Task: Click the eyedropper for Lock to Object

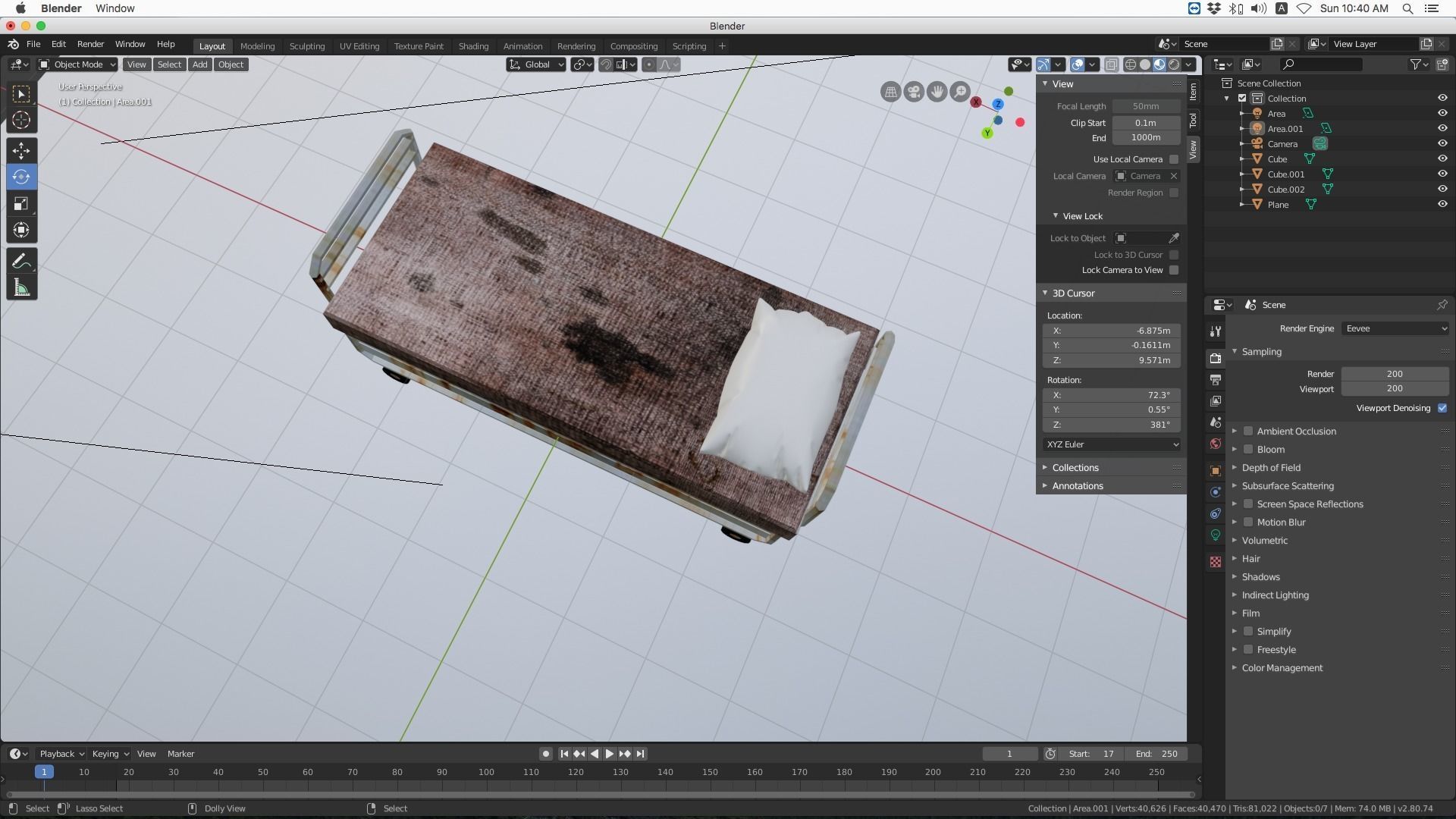Action: pos(1173,238)
